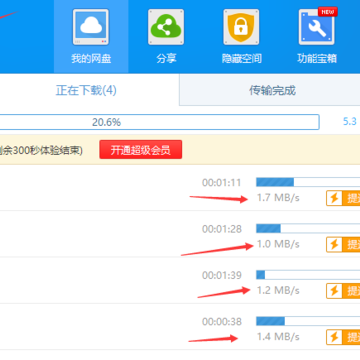The image size is (360, 360).
Task: Click the 300秒体验结束 notice text
Action: pyautogui.click(x=41, y=151)
